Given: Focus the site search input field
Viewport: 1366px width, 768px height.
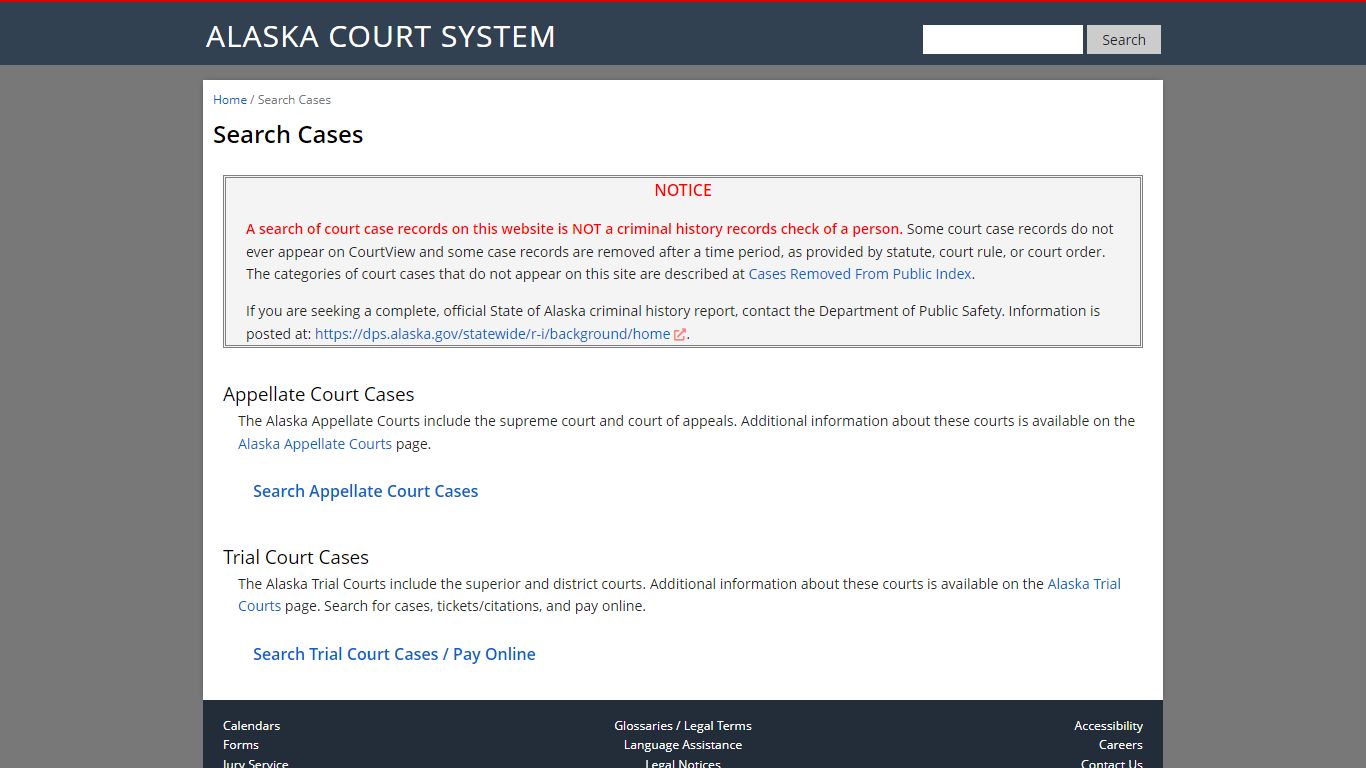Looking at the screenshot, I should (x=1002, y=40).
